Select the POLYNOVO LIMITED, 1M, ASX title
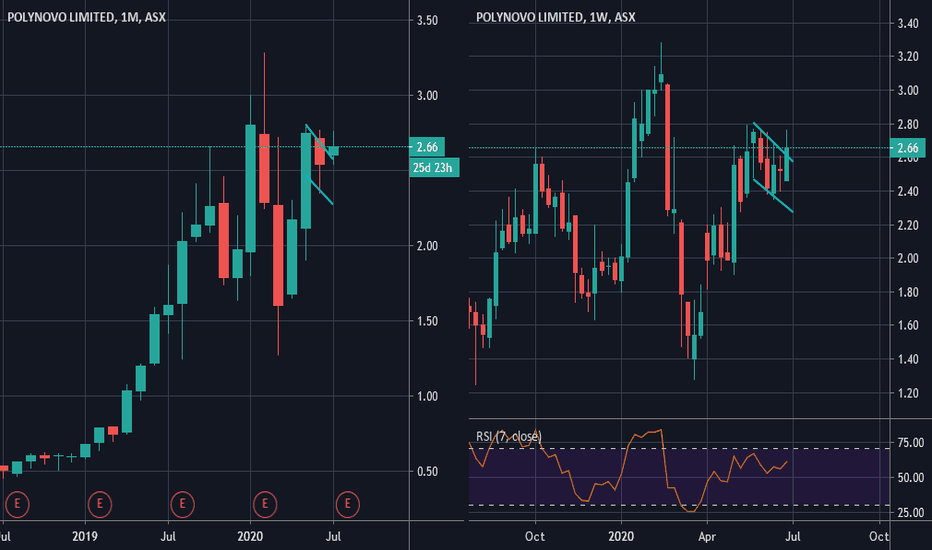This screenshot has height=550, width=932. [87, 17]
